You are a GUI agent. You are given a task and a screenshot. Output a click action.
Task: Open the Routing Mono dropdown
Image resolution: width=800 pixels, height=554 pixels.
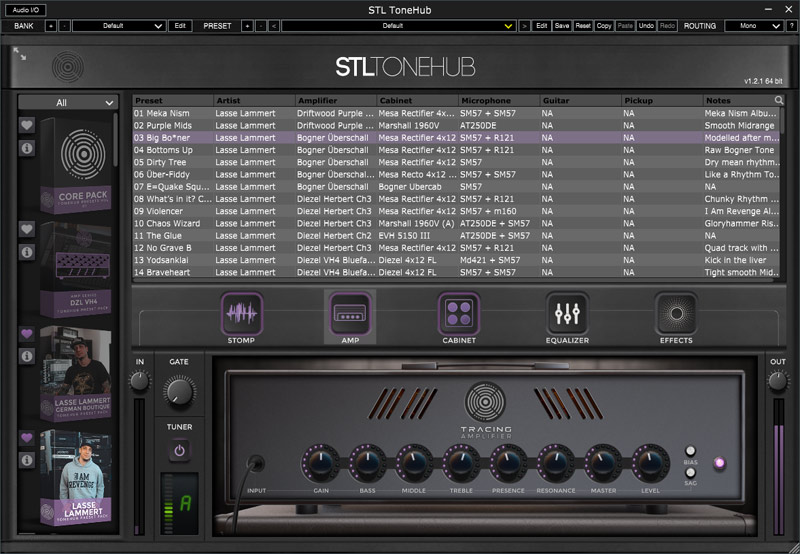tap(753, 25)
